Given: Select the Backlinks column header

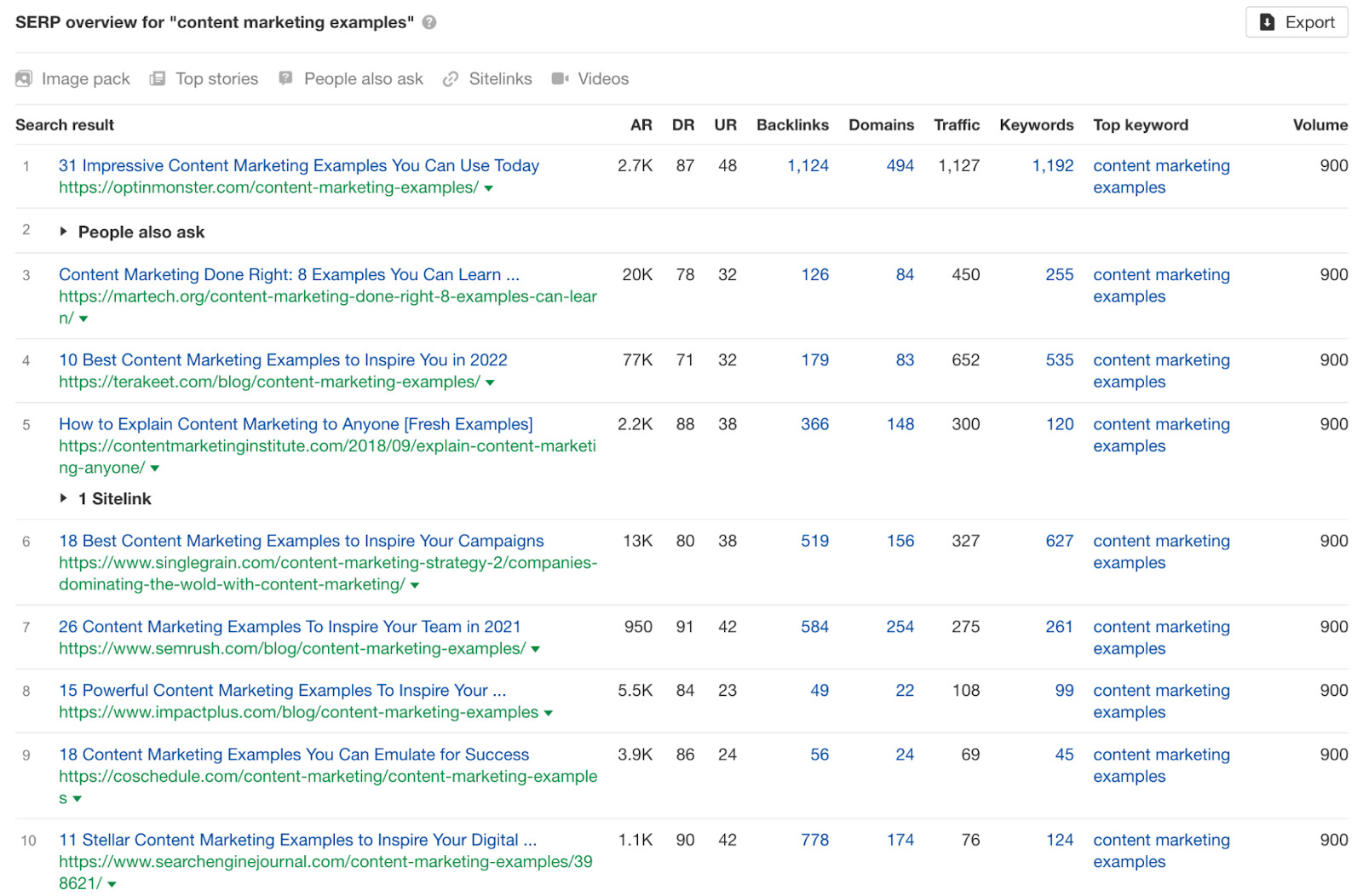Looking at the screenshot, I should [791, 124].
